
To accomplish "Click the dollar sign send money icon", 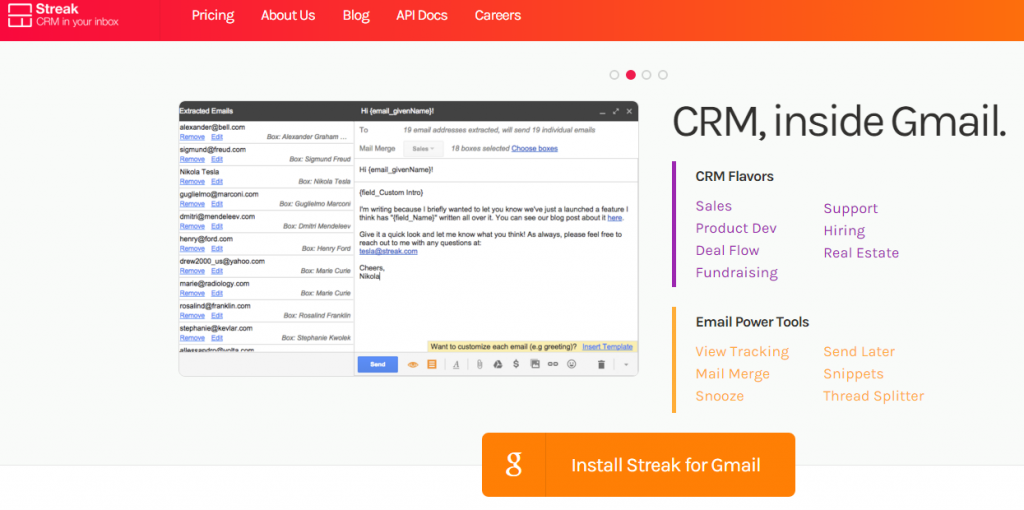I will point(515,365).
